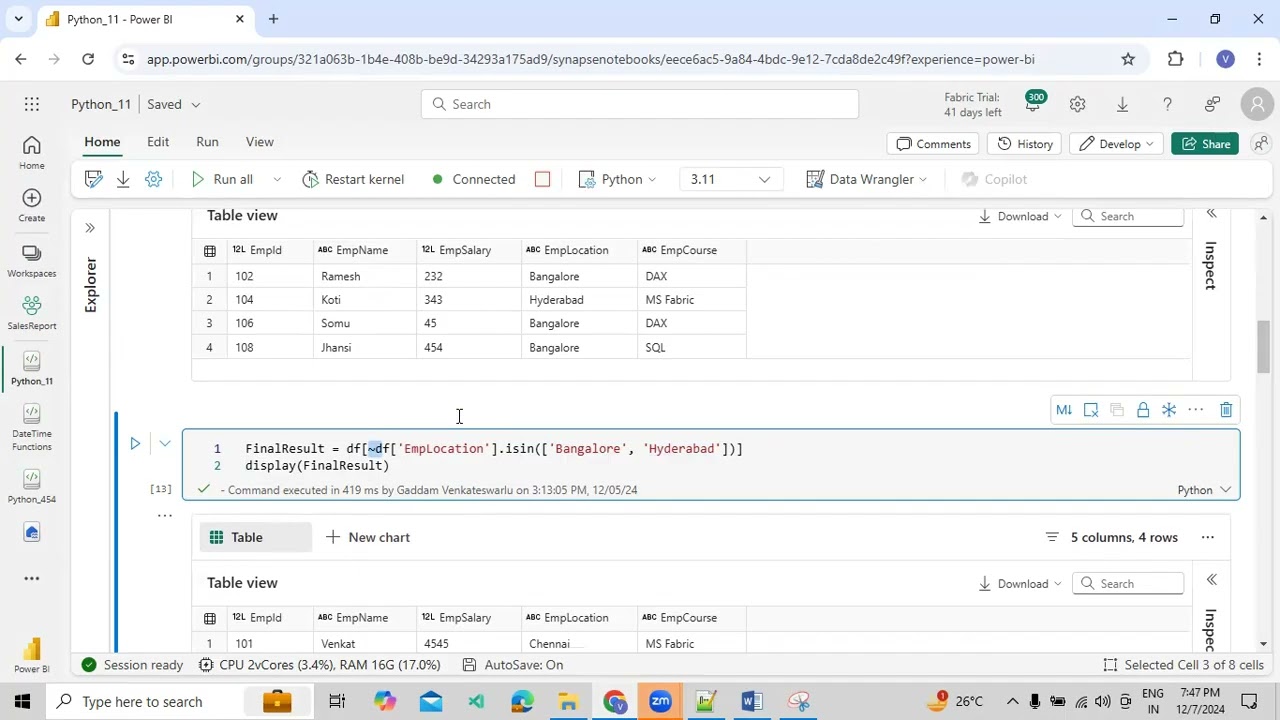Expand run options chevron beside cell play button
This screenshot has height=720, width=1280.
click(x=165, y=443)
